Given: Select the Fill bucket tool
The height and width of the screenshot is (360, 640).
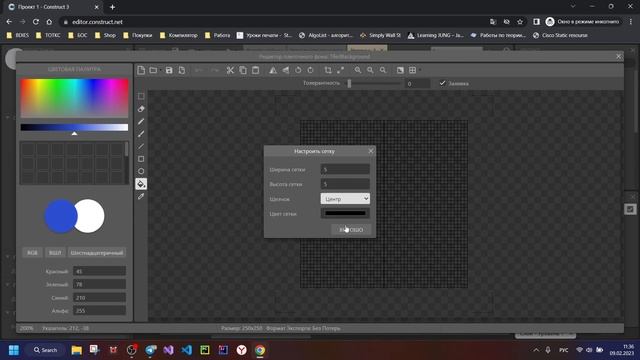Looking at the screenshot, I should click(x=141, y=184).
